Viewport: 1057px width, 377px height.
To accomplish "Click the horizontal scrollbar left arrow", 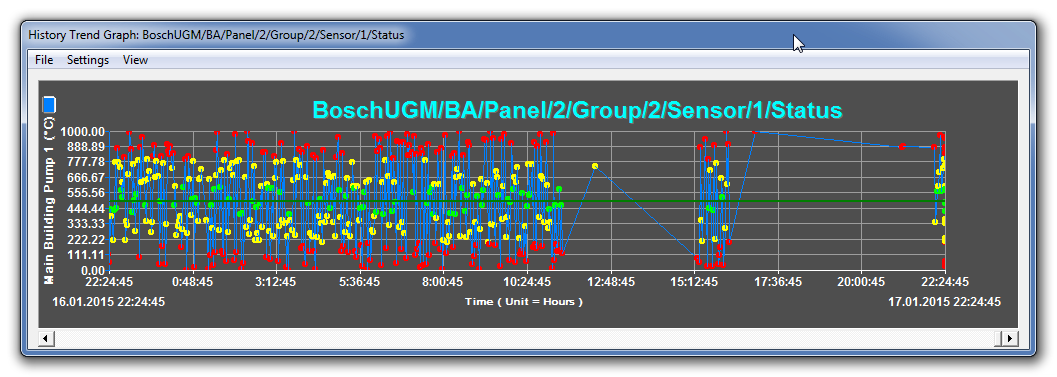I will [45, 338].
